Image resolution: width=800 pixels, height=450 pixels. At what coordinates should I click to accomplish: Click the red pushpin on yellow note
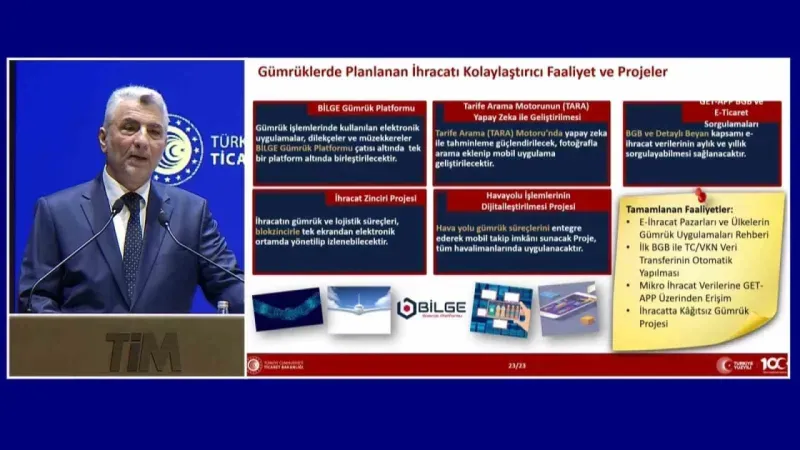click(x=701, y=194)
